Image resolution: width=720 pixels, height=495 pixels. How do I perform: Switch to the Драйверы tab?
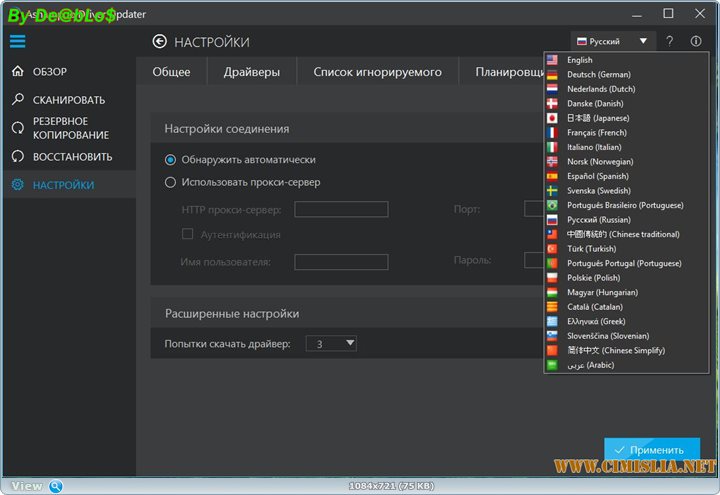coord(251,72)
